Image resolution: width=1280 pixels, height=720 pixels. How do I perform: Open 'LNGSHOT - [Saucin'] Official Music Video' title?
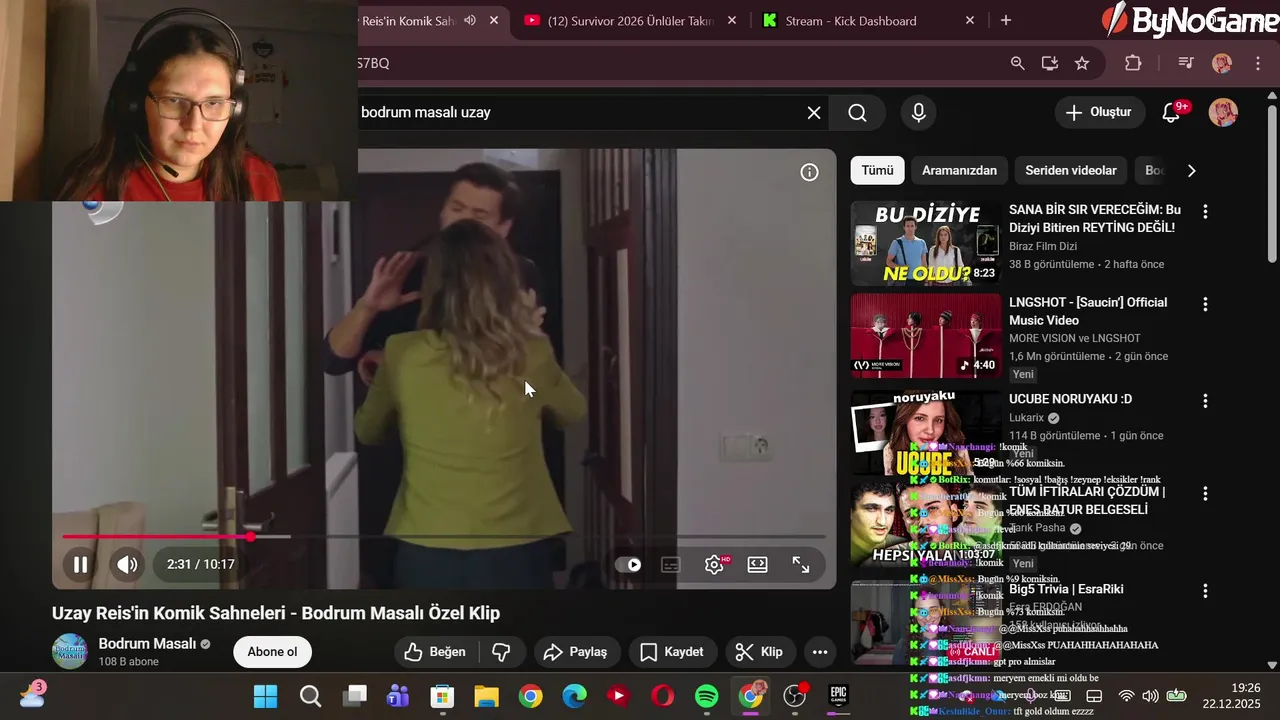click(x=1088, y=311)
